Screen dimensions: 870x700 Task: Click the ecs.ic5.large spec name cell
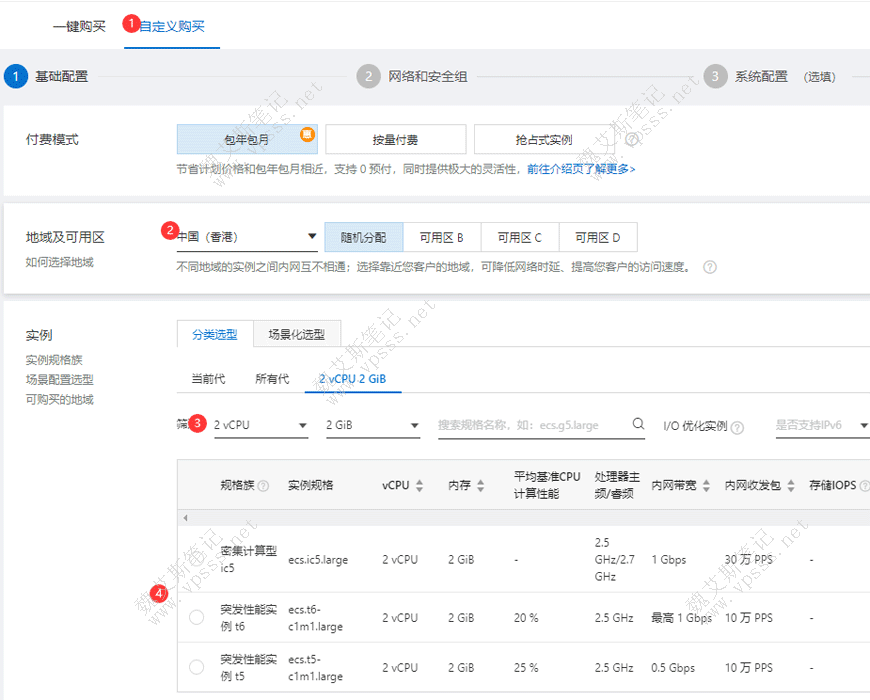click(318, 560)
